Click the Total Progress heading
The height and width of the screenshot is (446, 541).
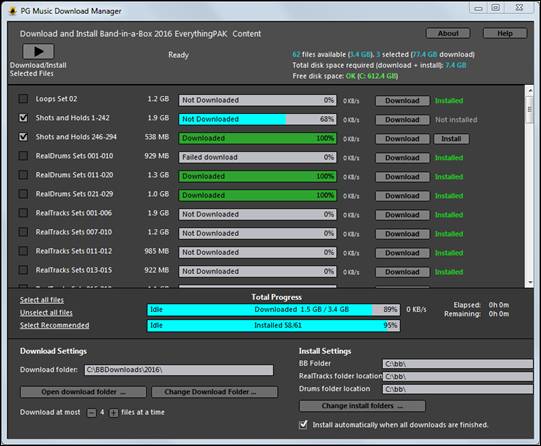click(276, 297)
